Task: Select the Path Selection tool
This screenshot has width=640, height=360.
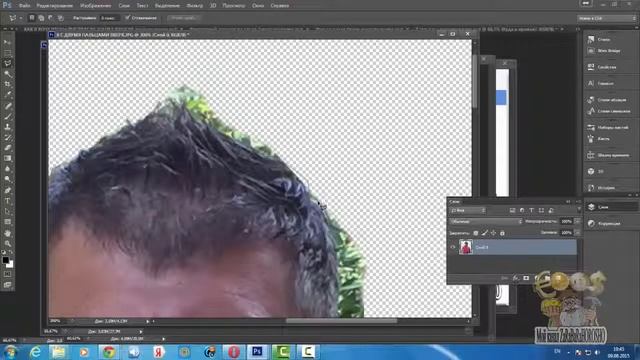Action: pos(7,211)
